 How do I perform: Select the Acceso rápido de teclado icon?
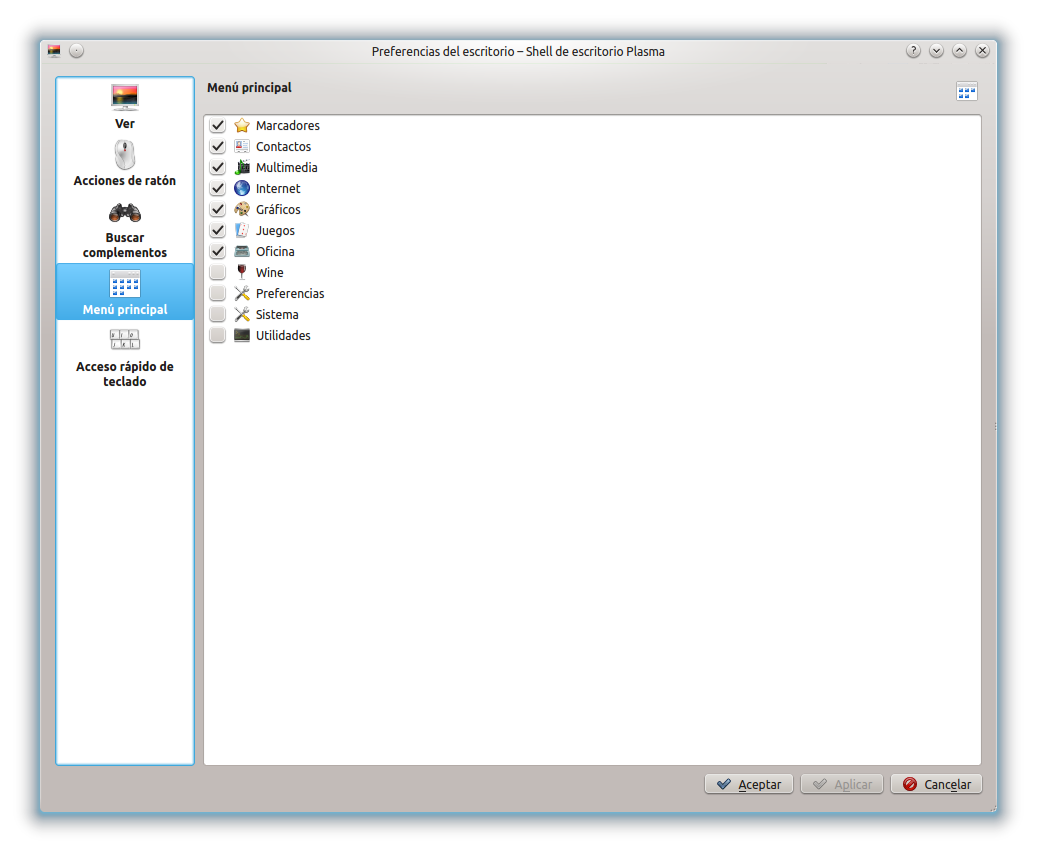point(124,339)
